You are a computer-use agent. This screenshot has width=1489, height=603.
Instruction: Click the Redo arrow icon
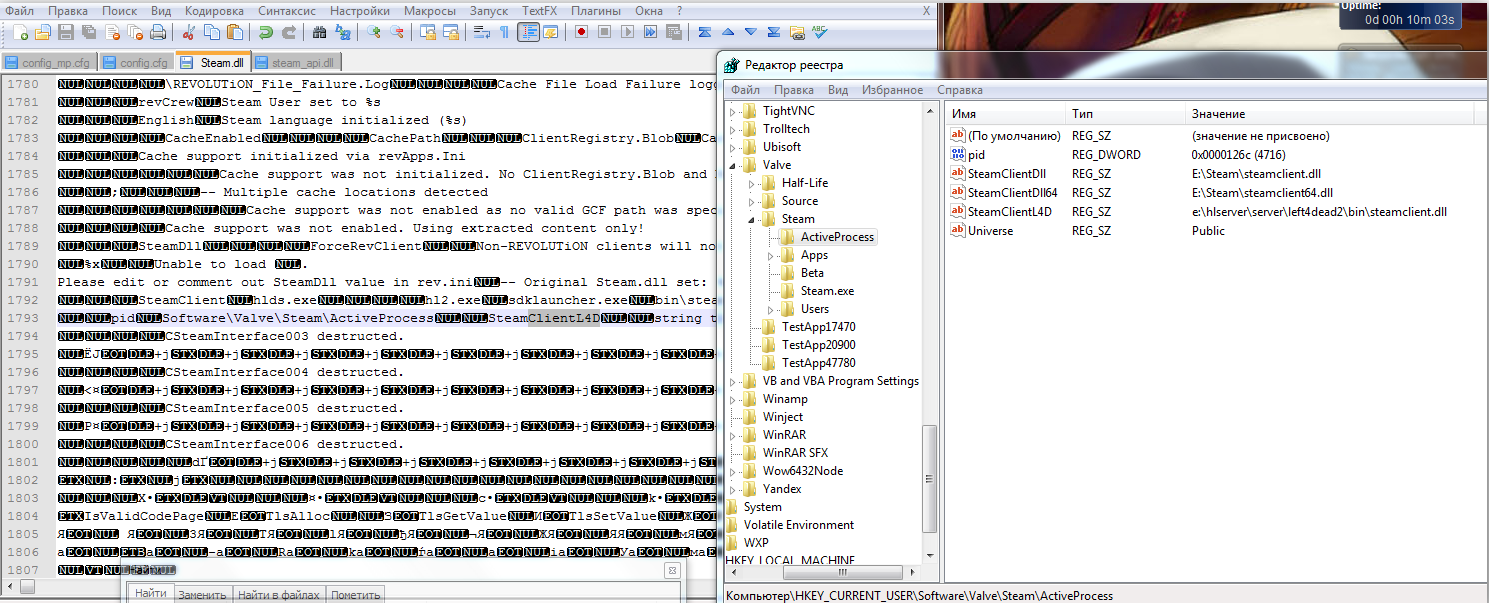tap(289, 32)
